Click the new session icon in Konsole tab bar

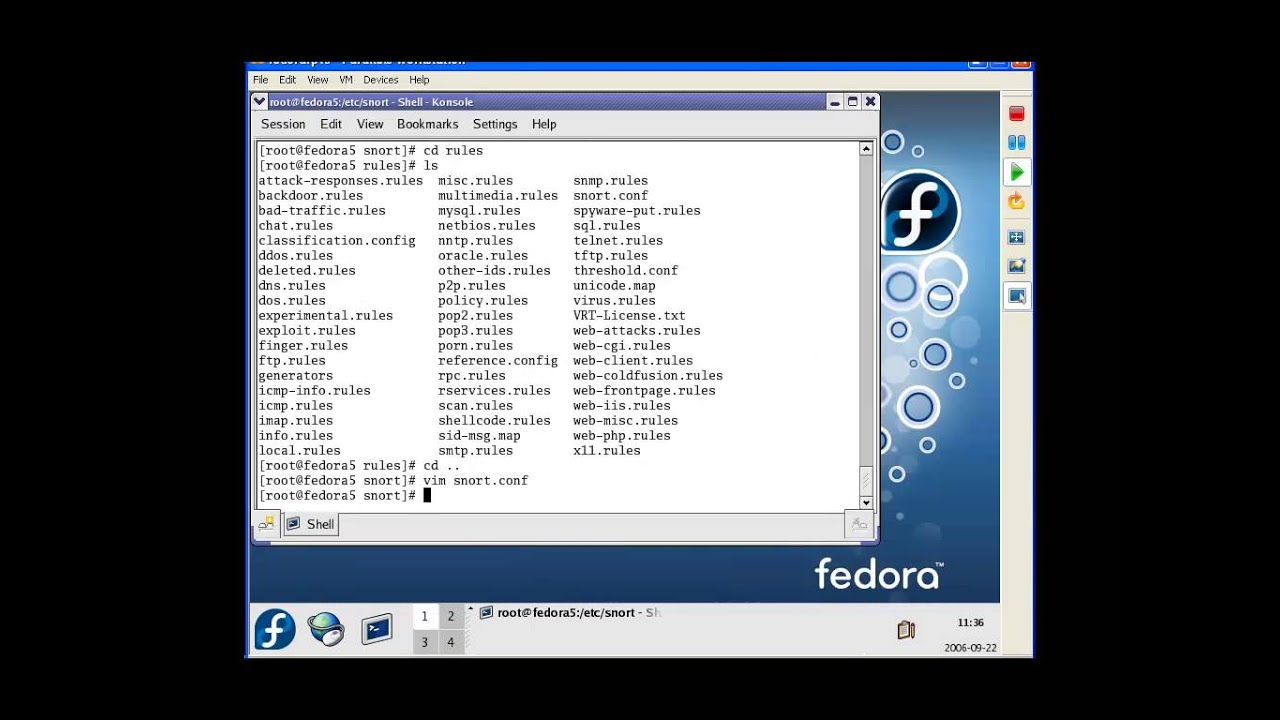coord(266,524)
